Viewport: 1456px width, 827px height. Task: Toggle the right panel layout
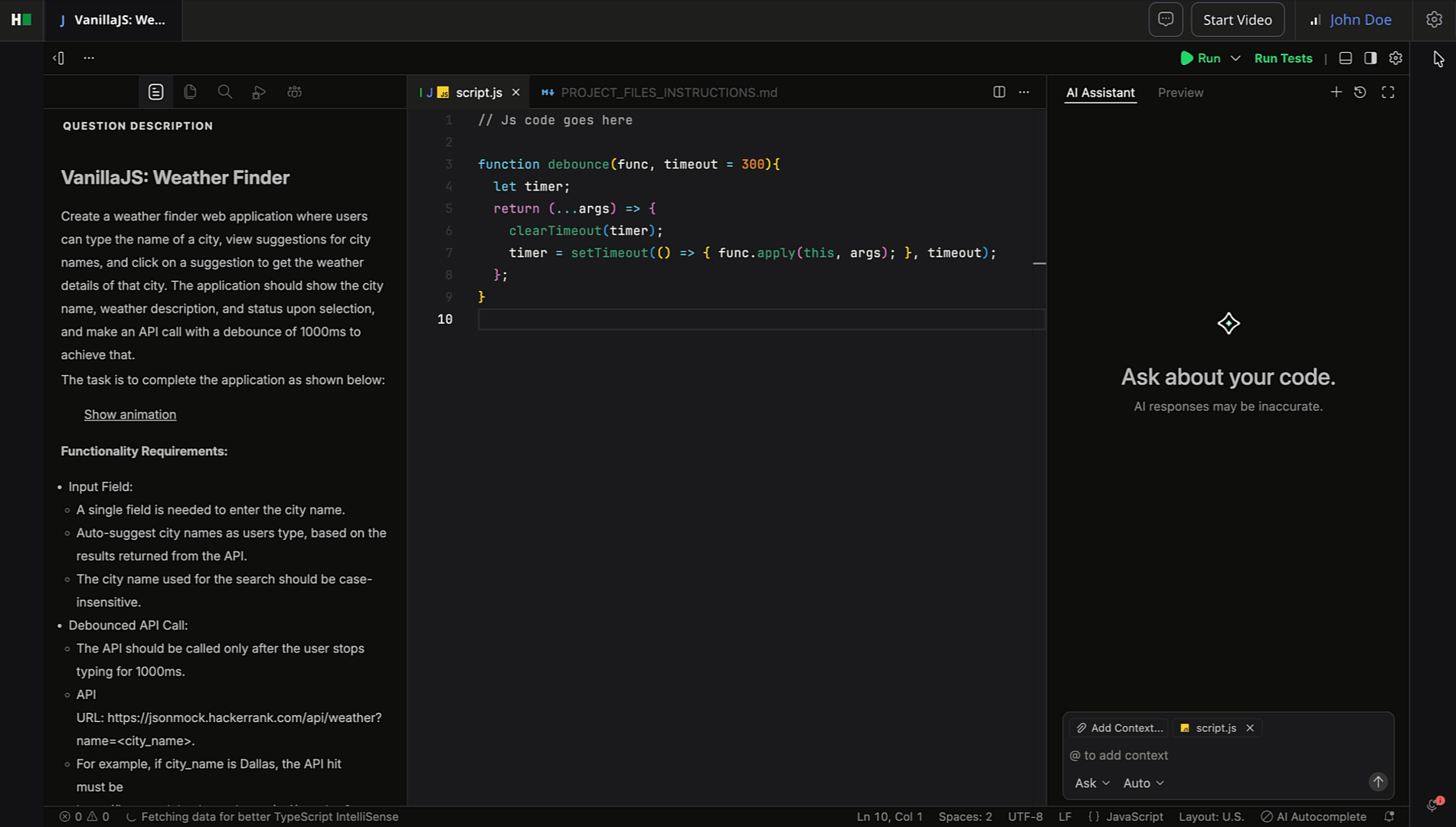pos(1370,57)
